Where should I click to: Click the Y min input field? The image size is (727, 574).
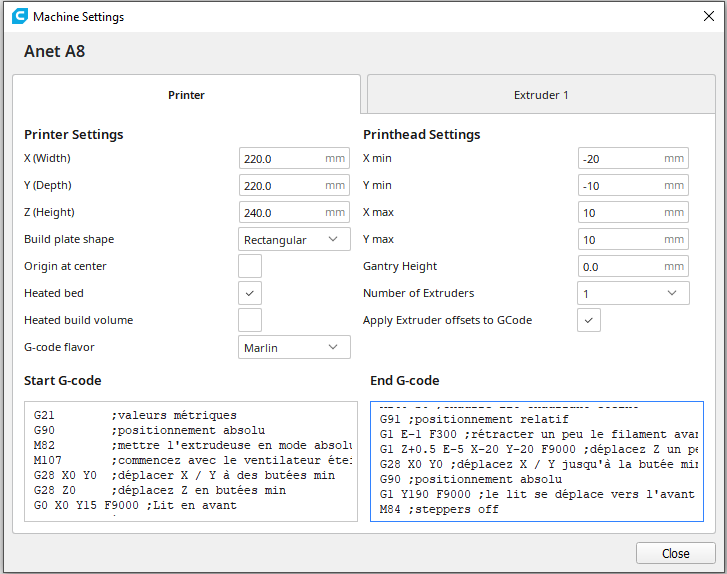633,185
